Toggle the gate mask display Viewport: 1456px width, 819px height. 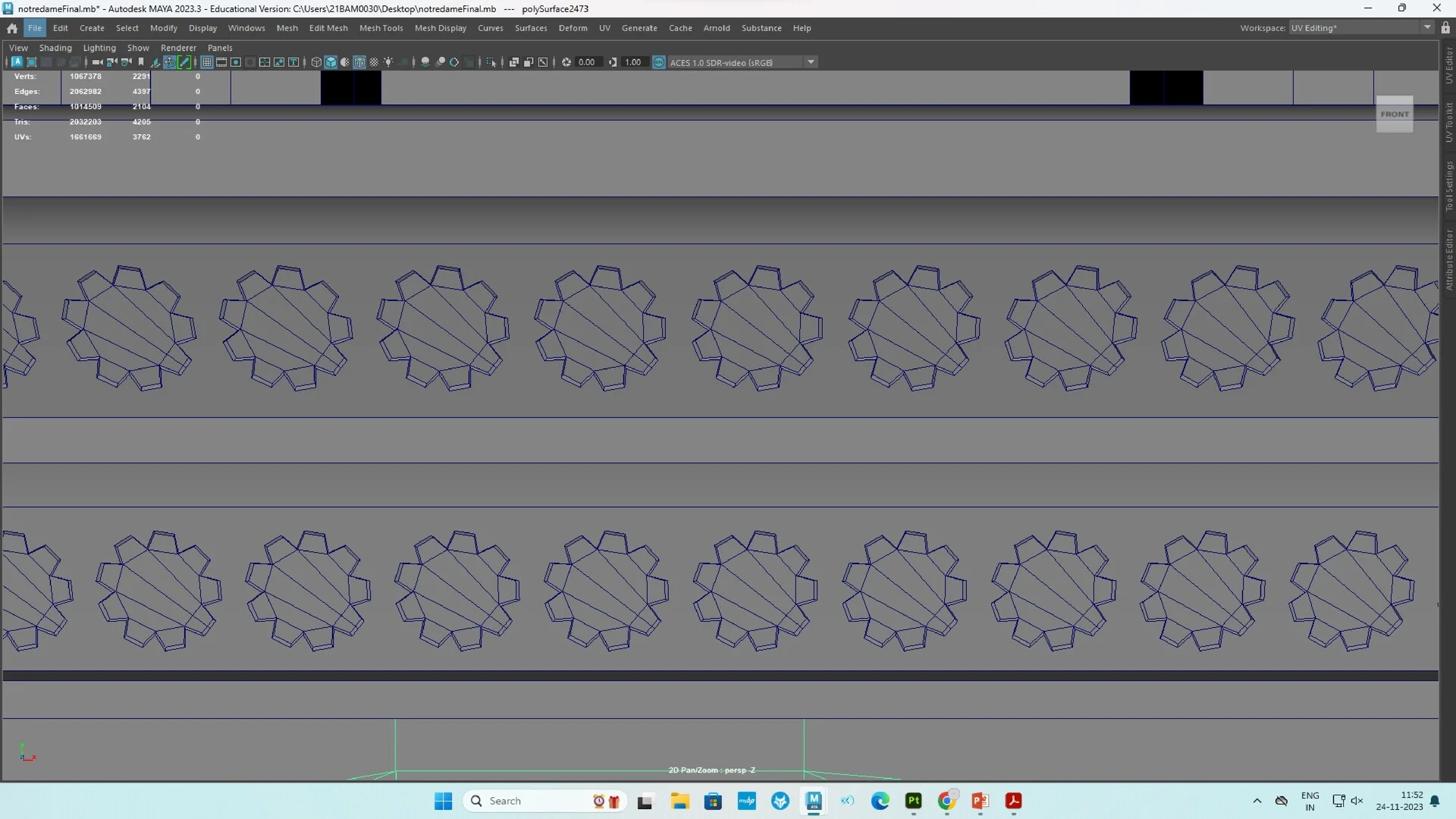pyautogui.click(x=250, y=62)
